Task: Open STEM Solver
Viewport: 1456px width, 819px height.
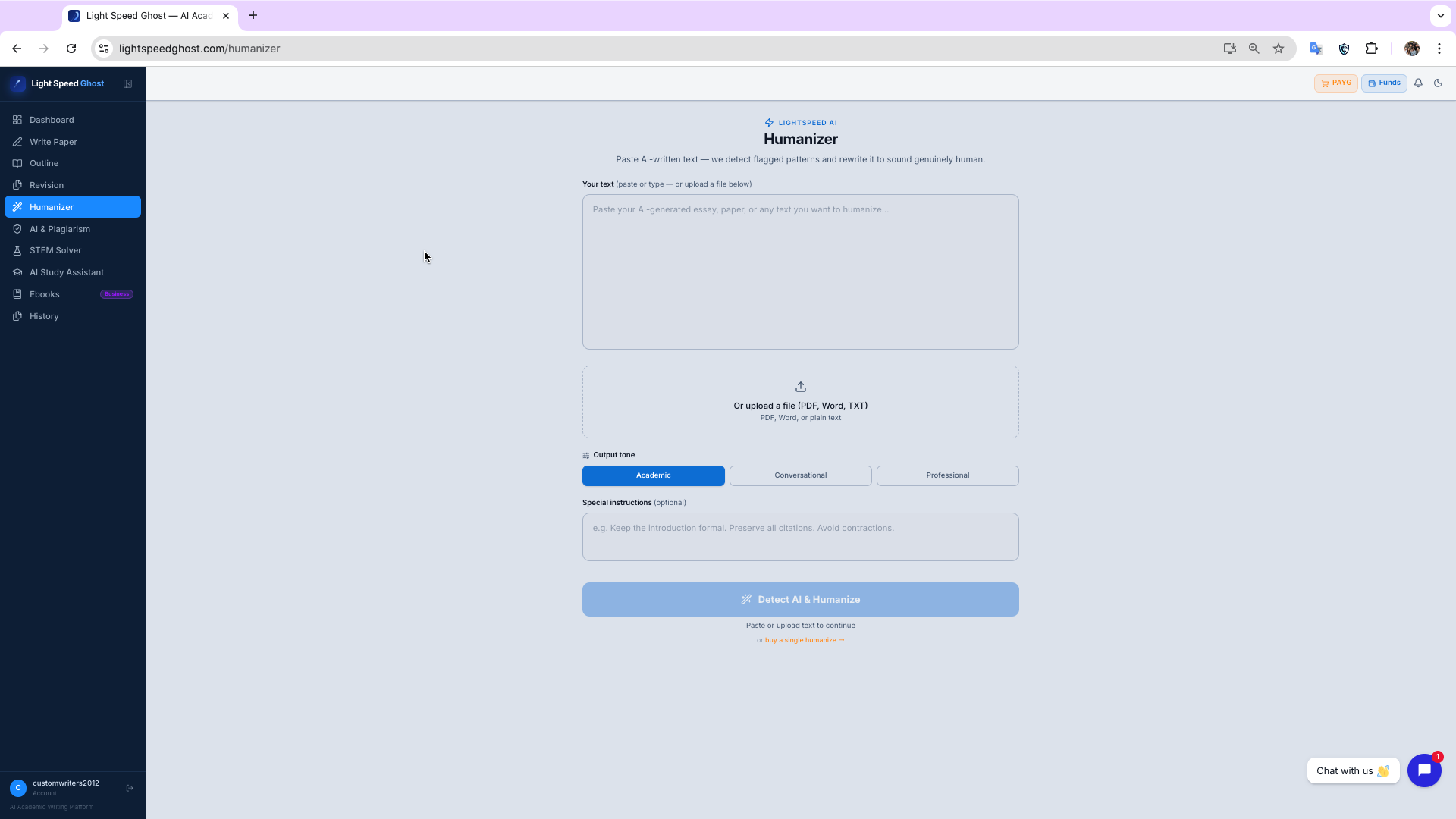Action: click(x=73, y=250)
